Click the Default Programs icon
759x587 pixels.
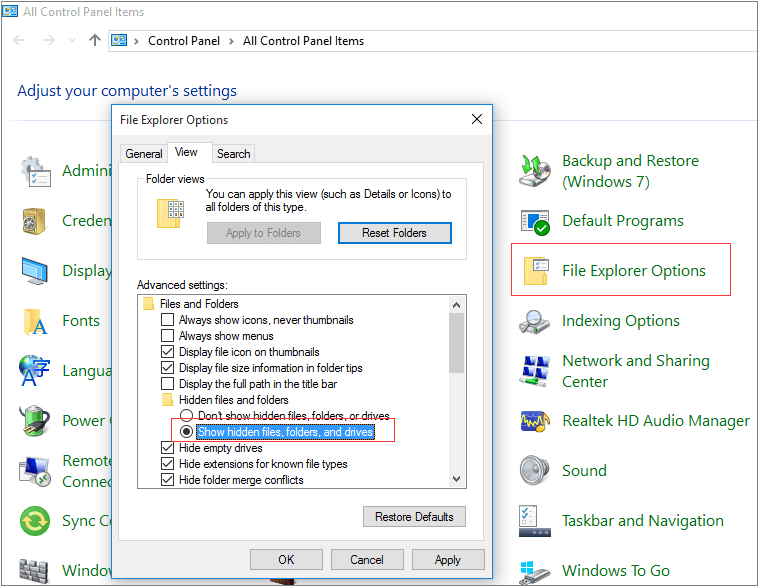click(536, 221)
